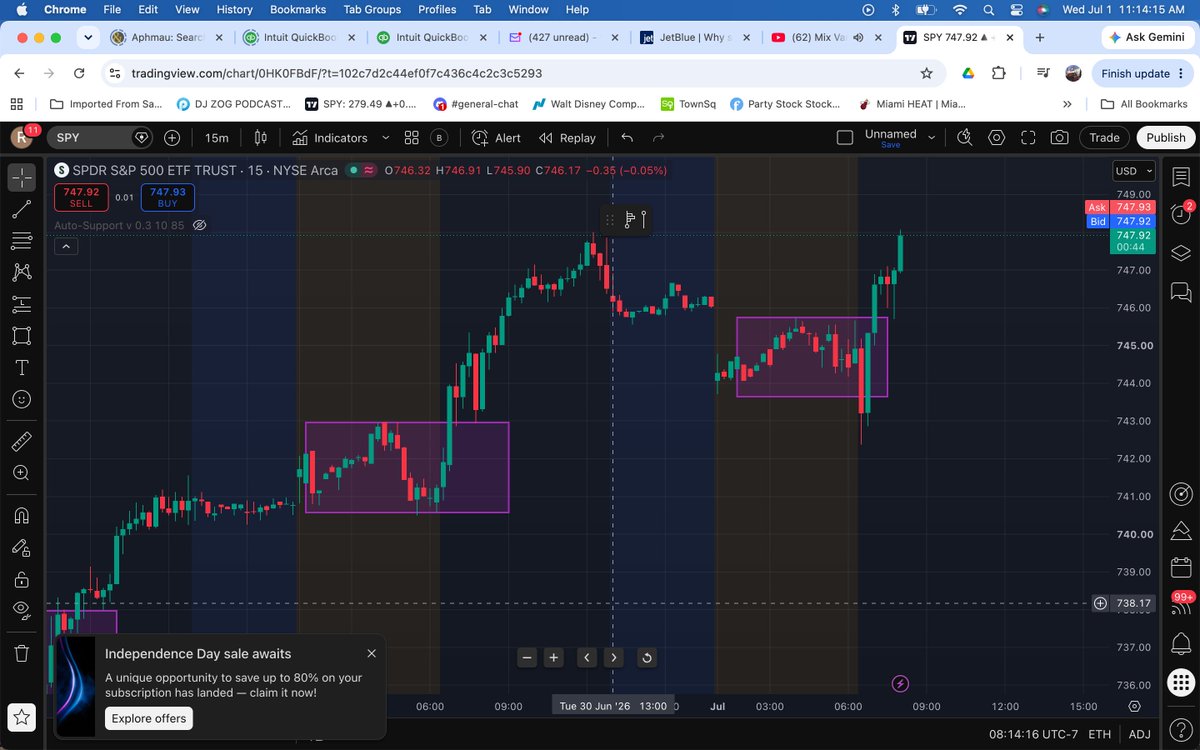Undo the last chart action
Screen dimensions: 1200x750
627,138
